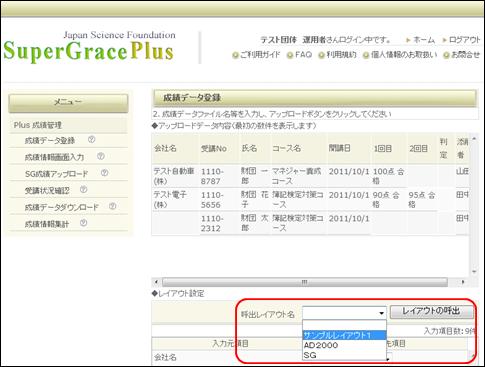Open 受講状況確認 menu item
485x367 pixels.
[x=47, y=190]
